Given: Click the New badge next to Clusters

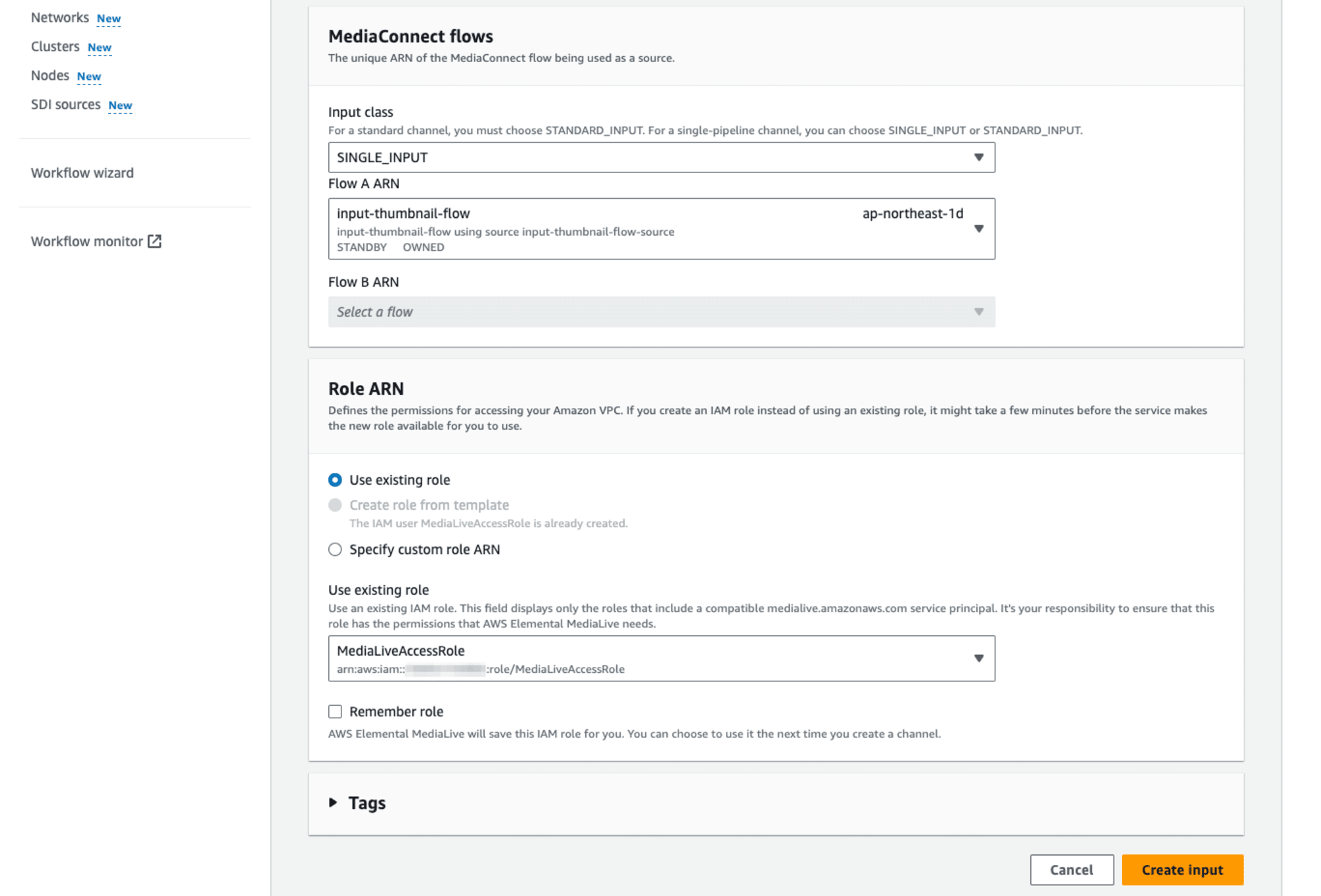Looking at the screenshot, I should [x=100, y=48].
